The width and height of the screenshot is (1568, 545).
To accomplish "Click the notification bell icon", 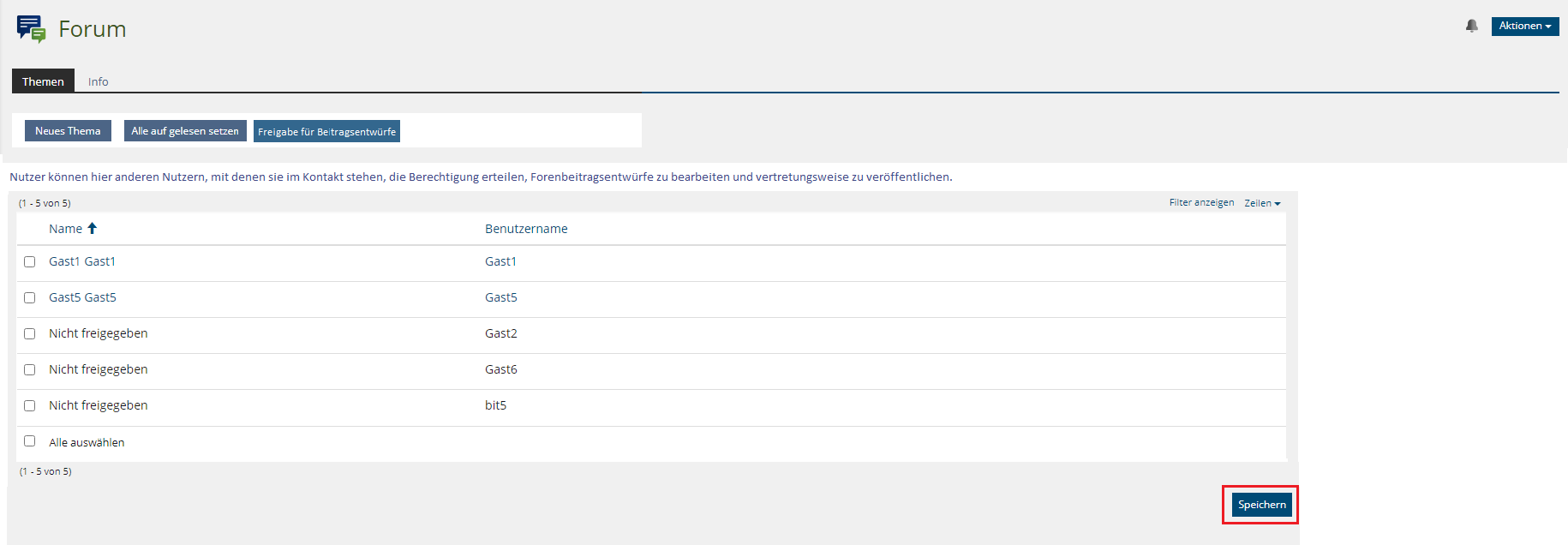I will click(x=1471, y=26).
